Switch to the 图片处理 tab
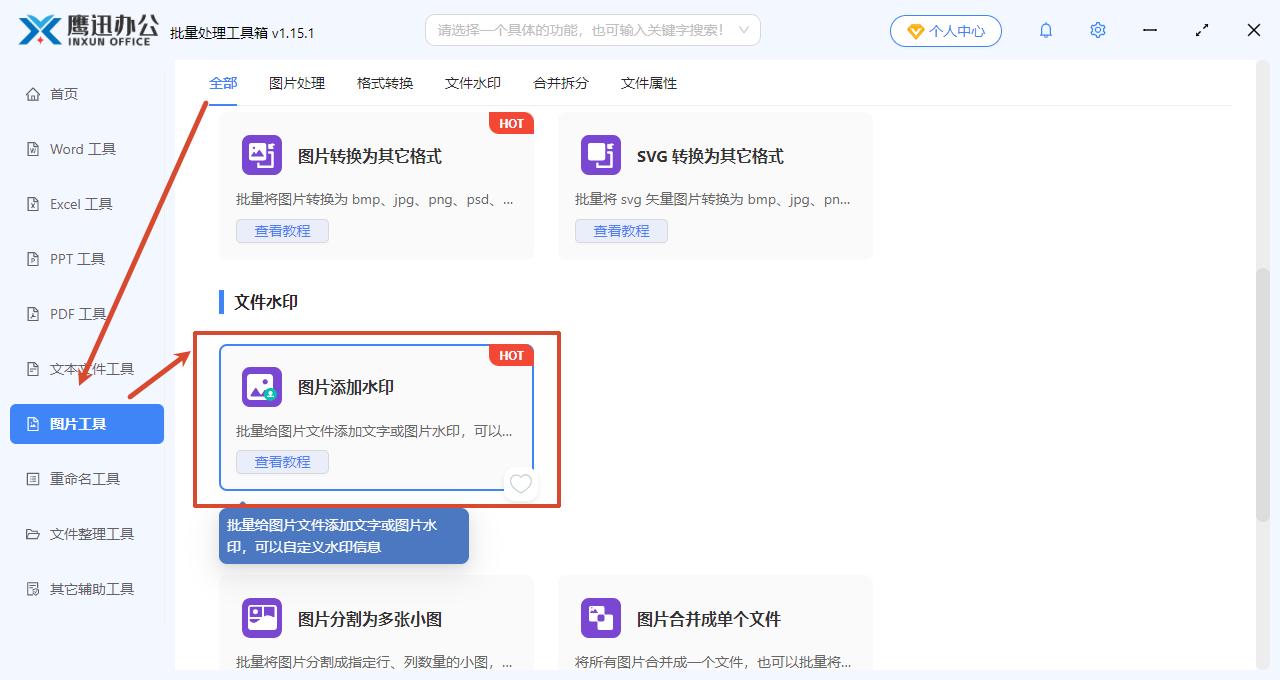 pos(297,83)
